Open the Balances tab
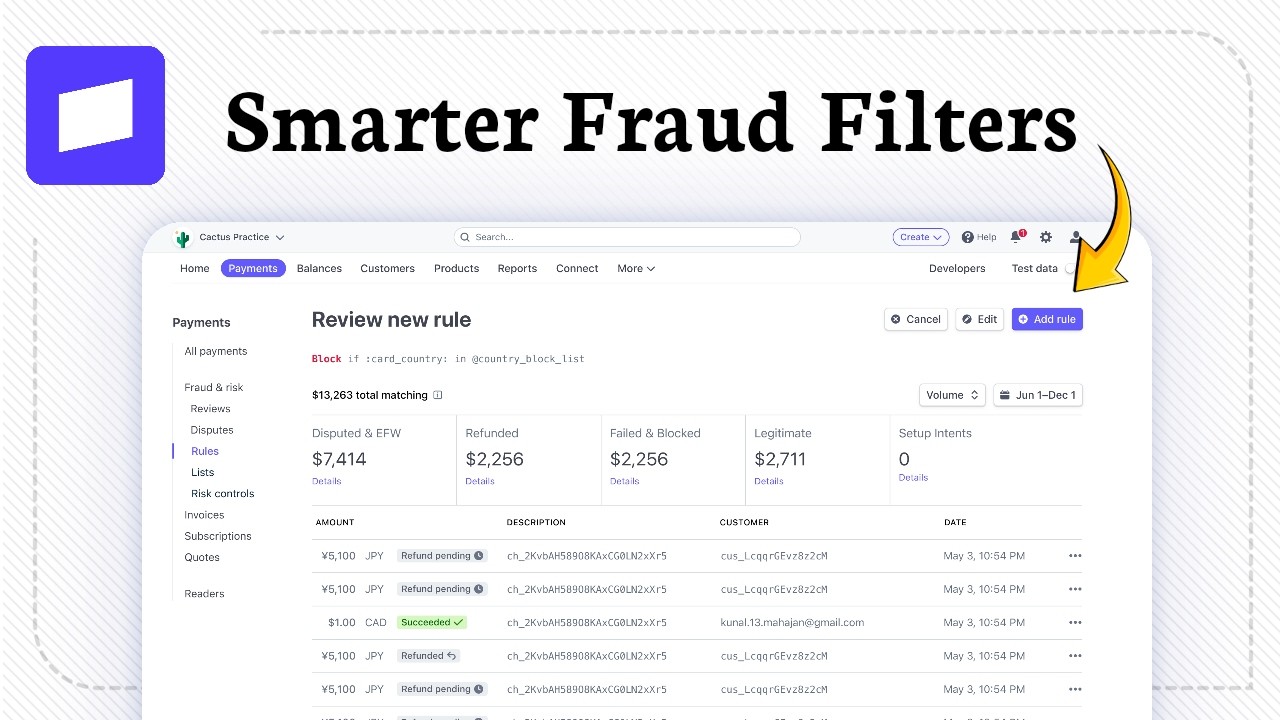Screen dimensions: 1280x720 pos(320,268)
